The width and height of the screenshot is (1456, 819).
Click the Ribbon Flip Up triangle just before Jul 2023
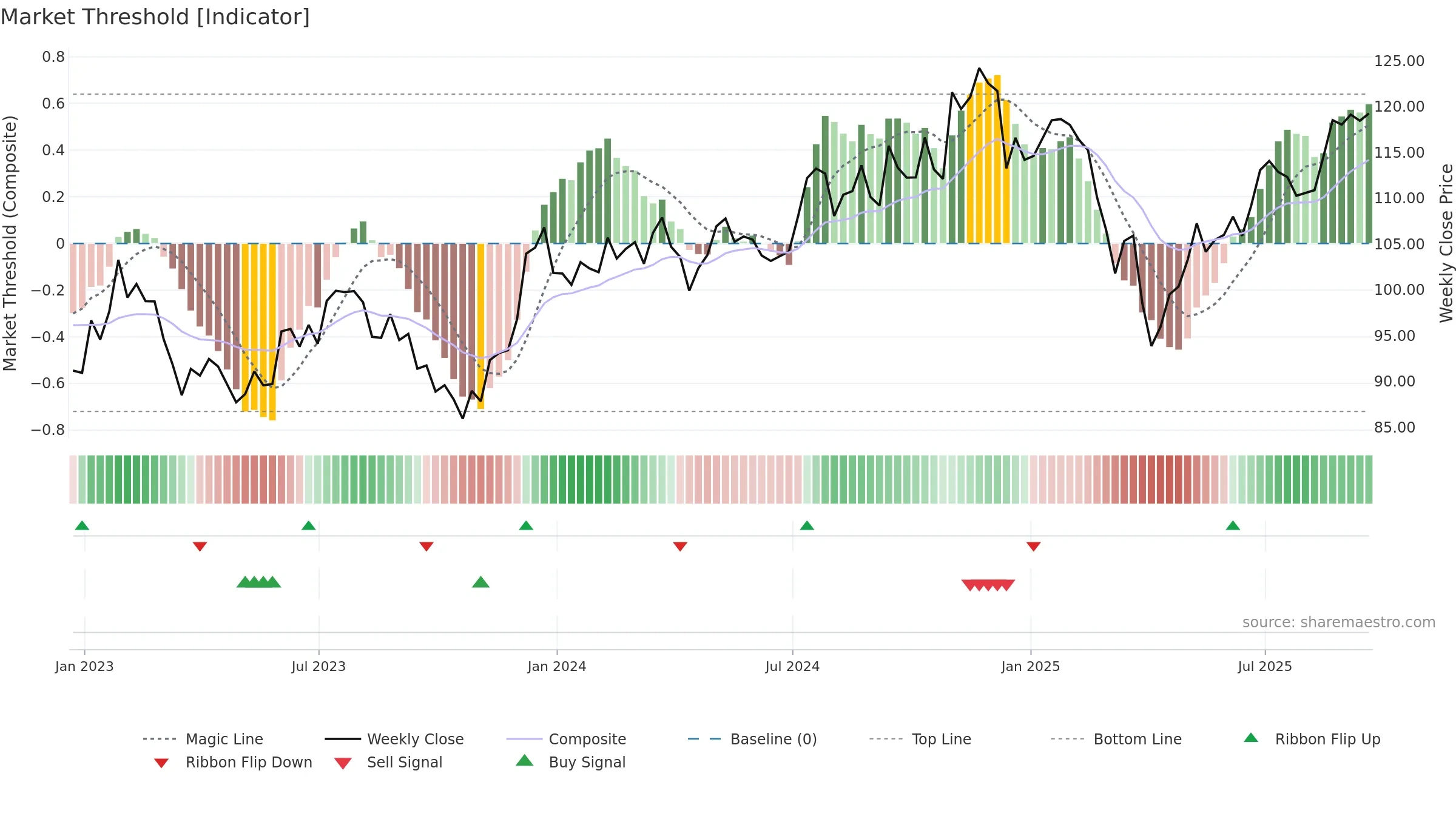tap(308, 525)
